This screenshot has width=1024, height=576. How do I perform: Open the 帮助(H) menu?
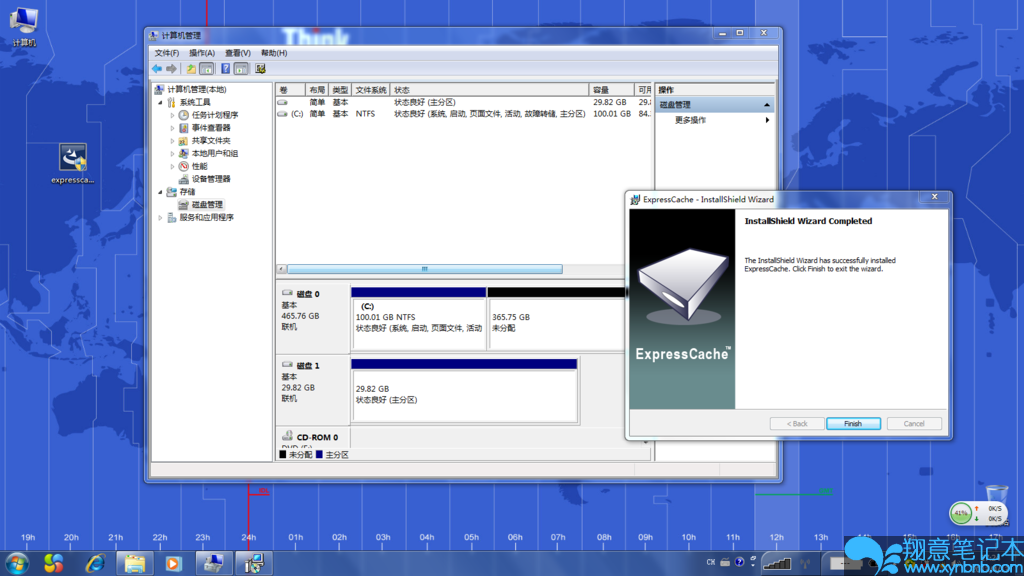[x=274, y=53]
